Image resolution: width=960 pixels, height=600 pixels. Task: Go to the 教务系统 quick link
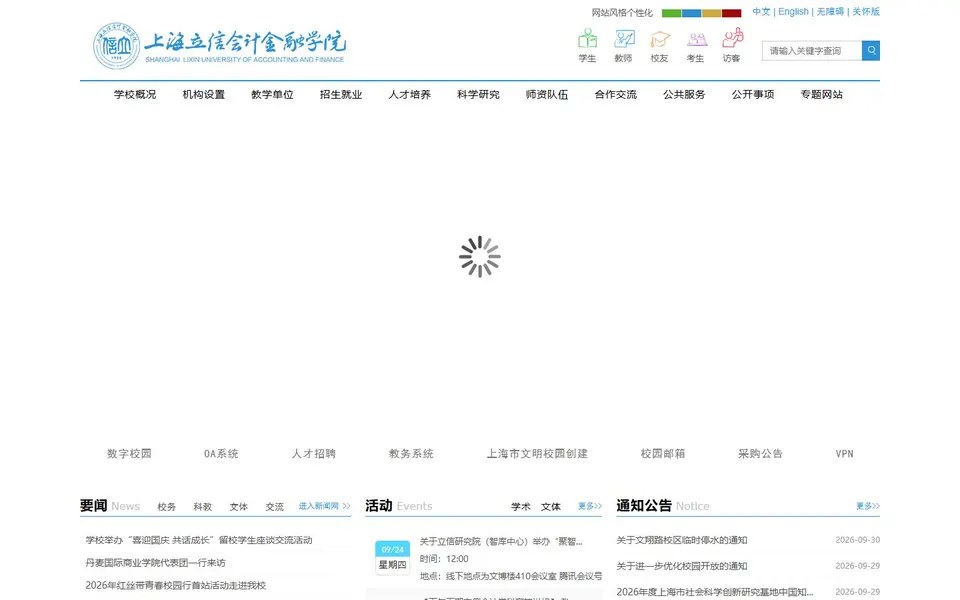(x=411, y=454)
